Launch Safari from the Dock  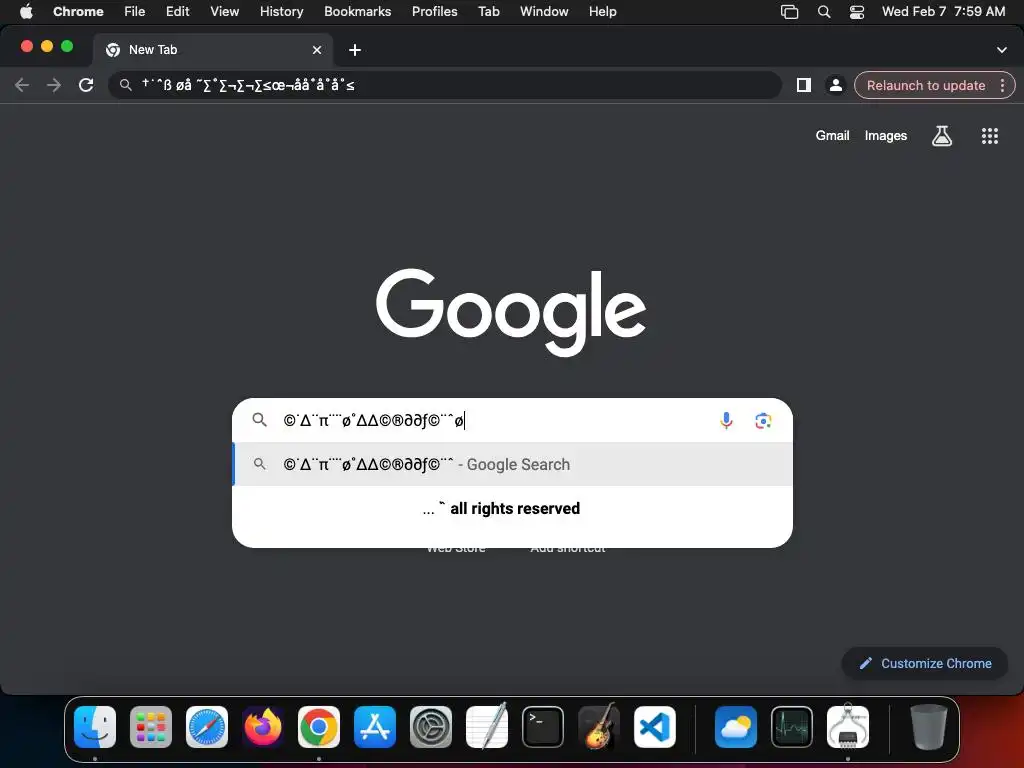click(x=207, y=727)
